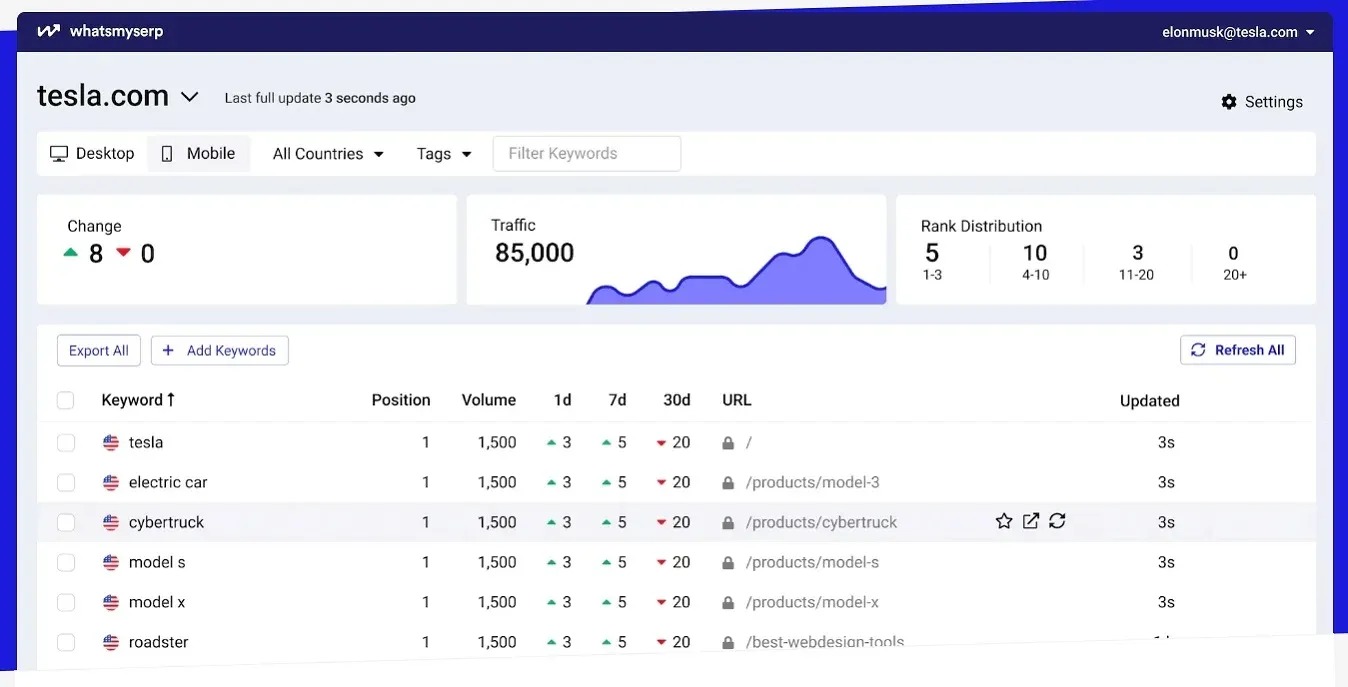
Task: Sort by the Volume column header
Action: point(489,400)
